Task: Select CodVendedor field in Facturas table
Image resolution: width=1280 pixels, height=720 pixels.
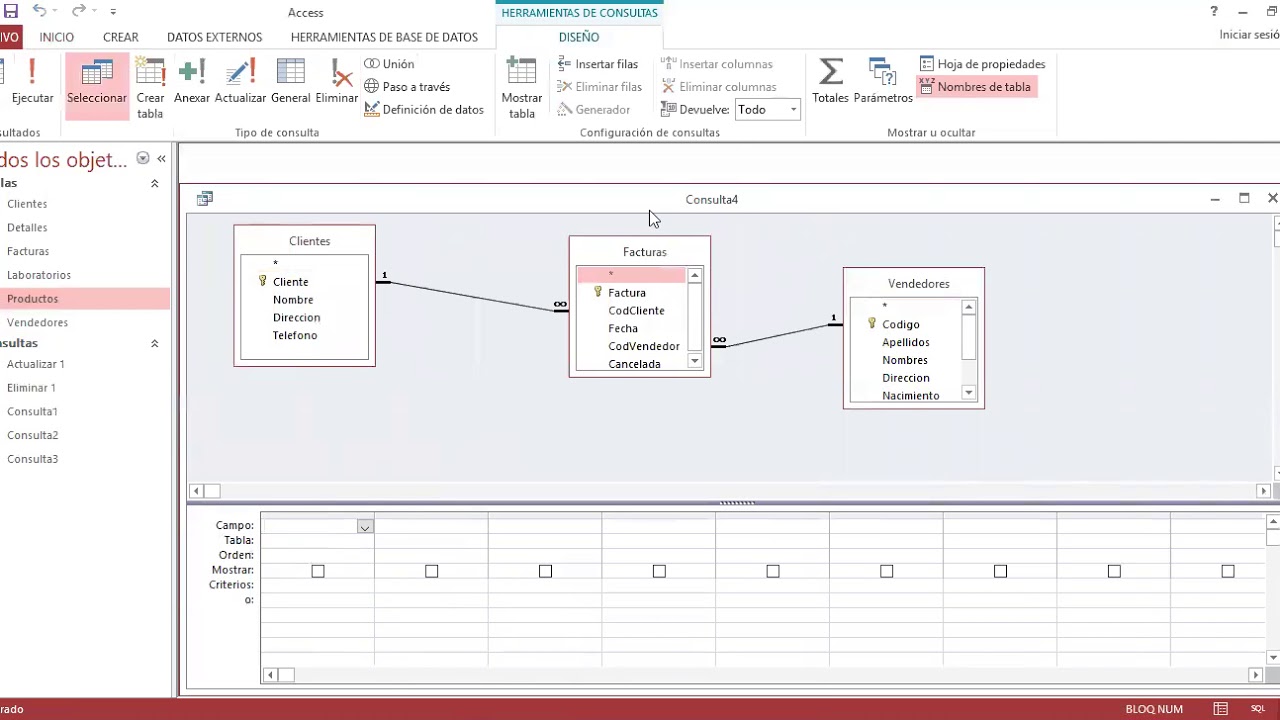Action: tap(643, 346)
